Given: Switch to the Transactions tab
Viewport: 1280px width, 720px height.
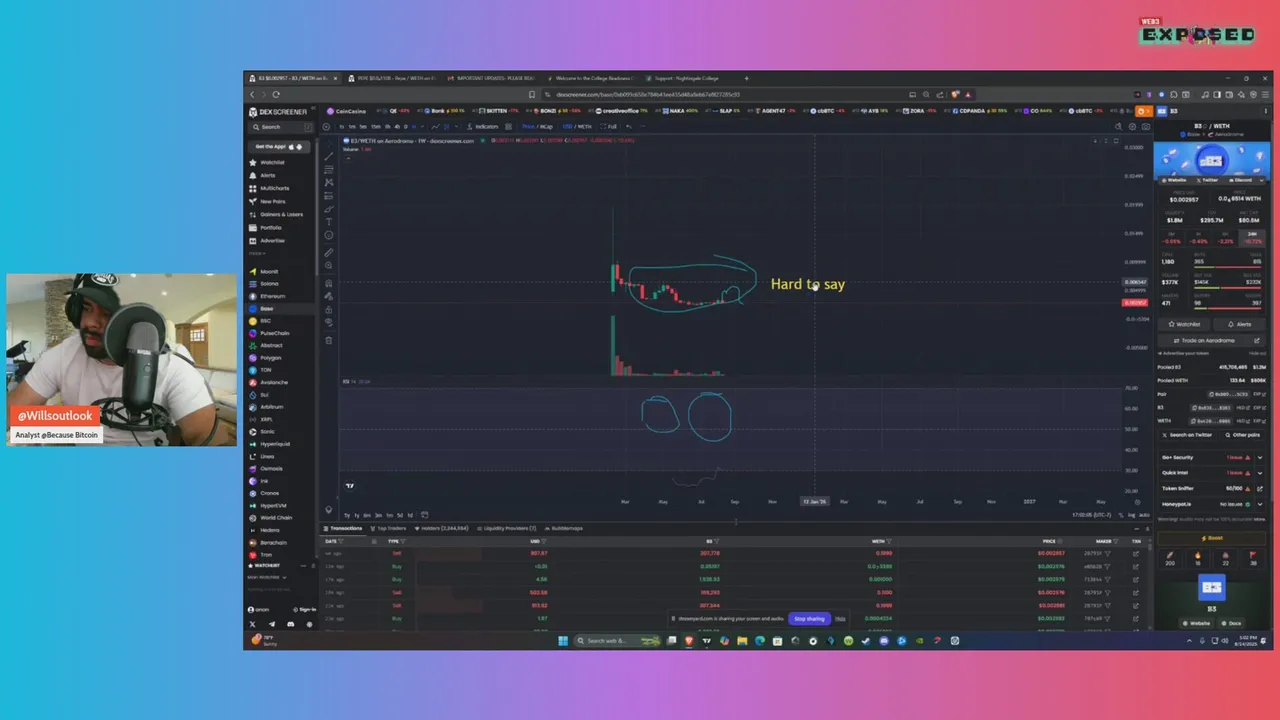Looking at the screenshot, I should (342, 528).
